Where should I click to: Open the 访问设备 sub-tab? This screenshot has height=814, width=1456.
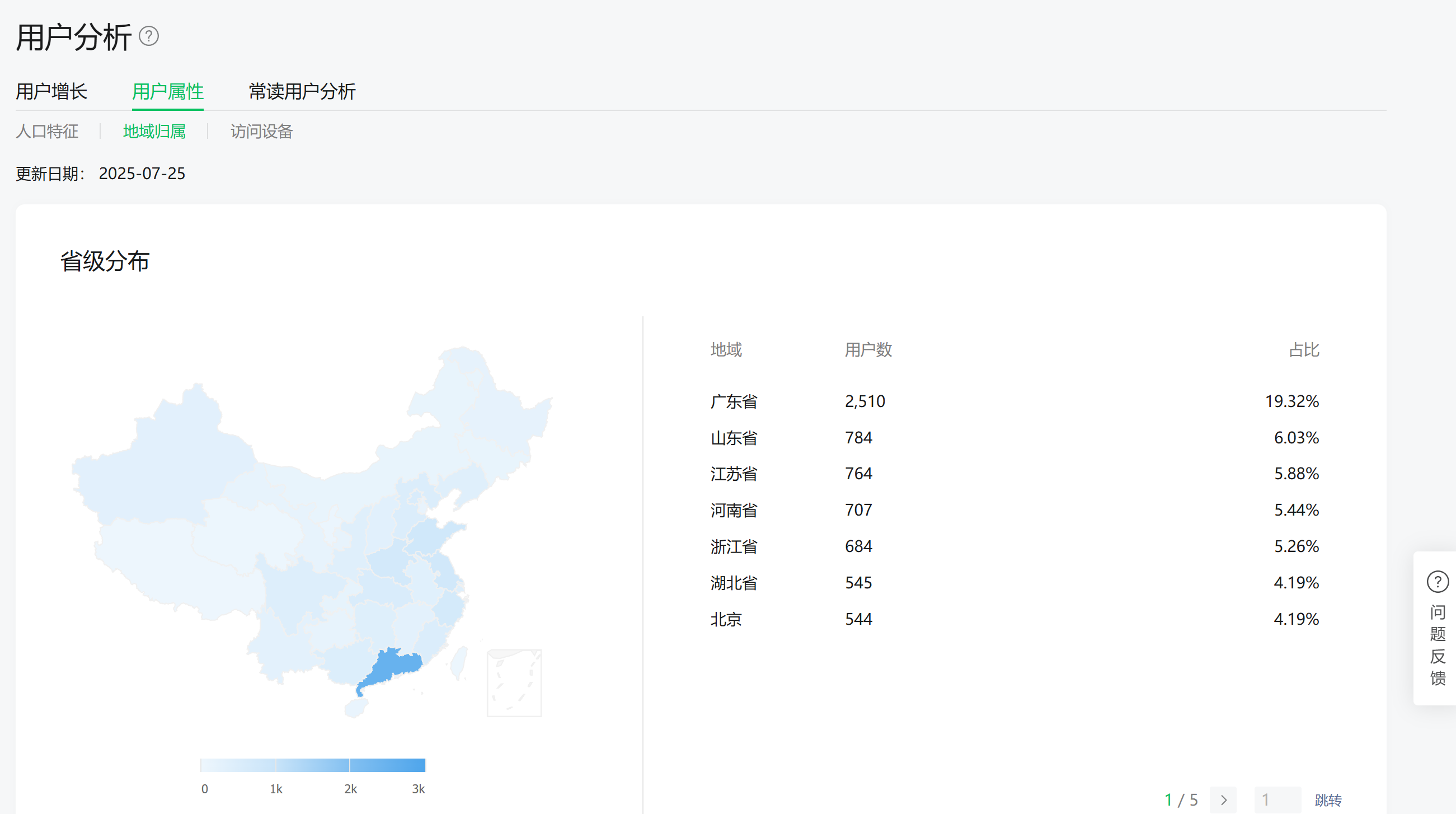click(x=261, y=131)
